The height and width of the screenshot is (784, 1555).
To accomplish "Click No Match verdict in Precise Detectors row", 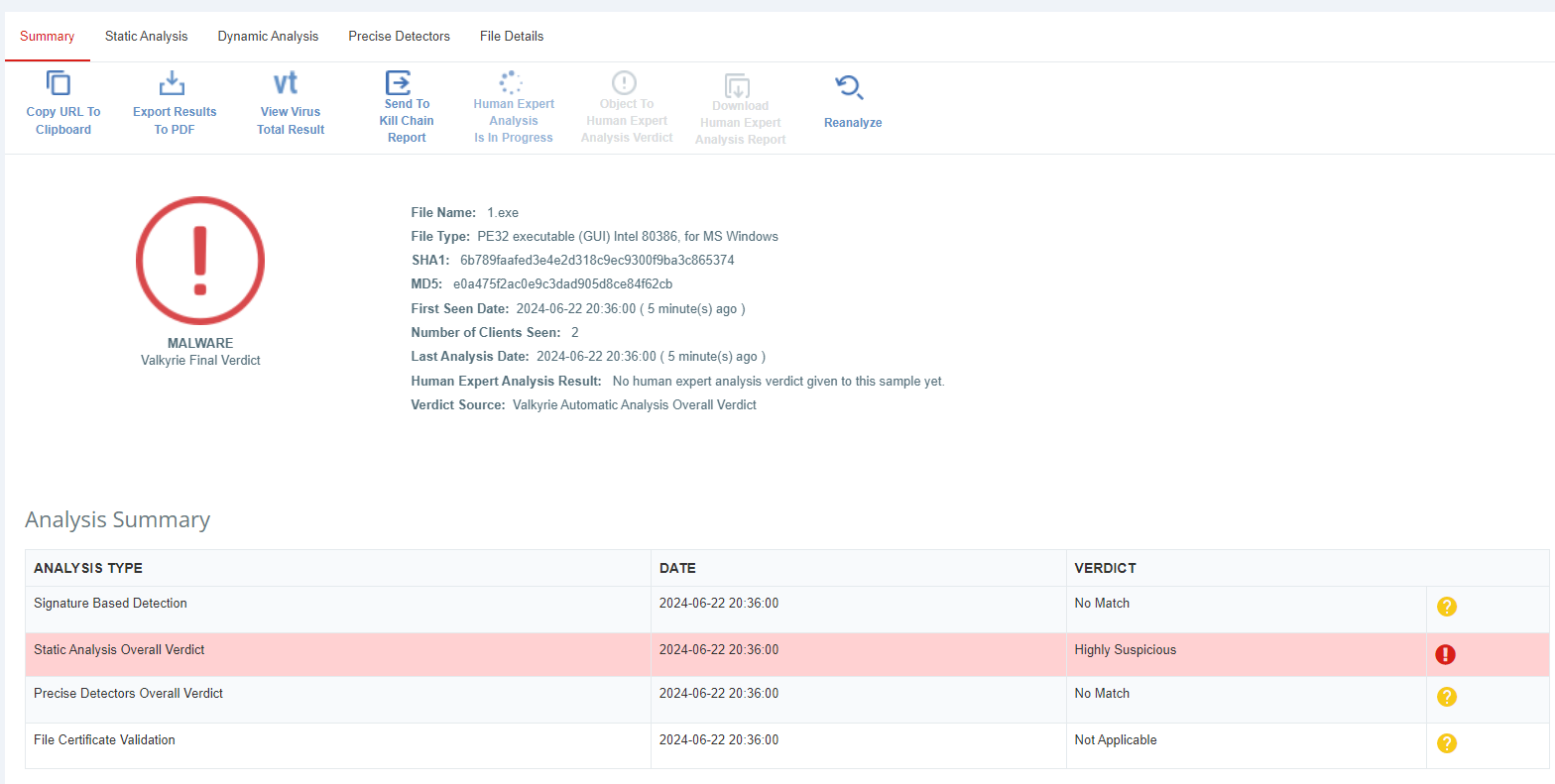I will point(1102,693).
